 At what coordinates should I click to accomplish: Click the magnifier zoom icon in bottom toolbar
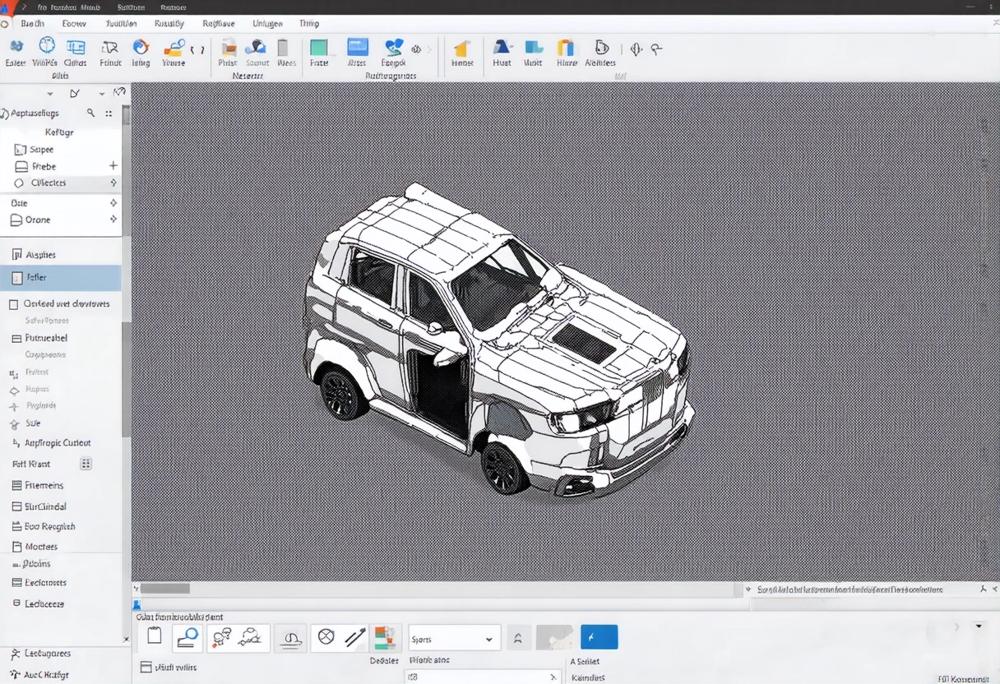(186, 636)
